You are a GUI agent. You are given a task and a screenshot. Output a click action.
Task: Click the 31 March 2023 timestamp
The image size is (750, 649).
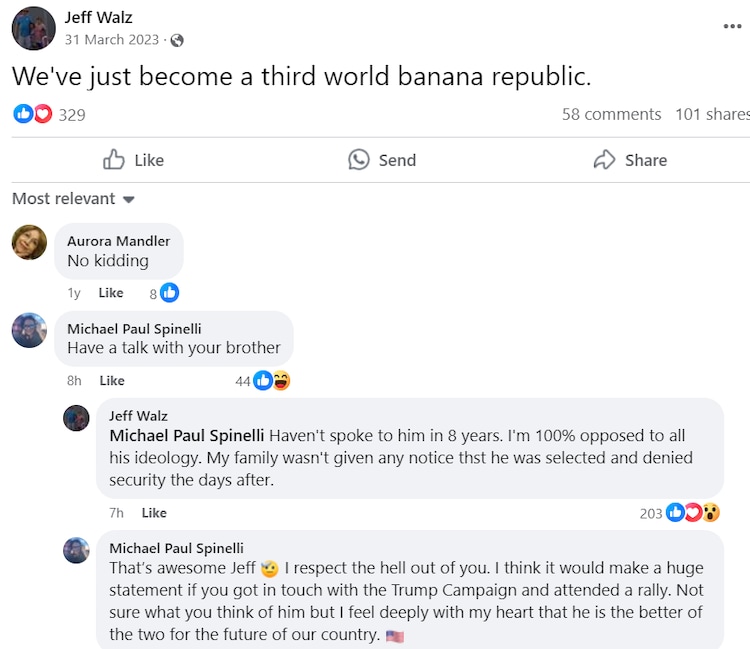[x=112, y=40]
